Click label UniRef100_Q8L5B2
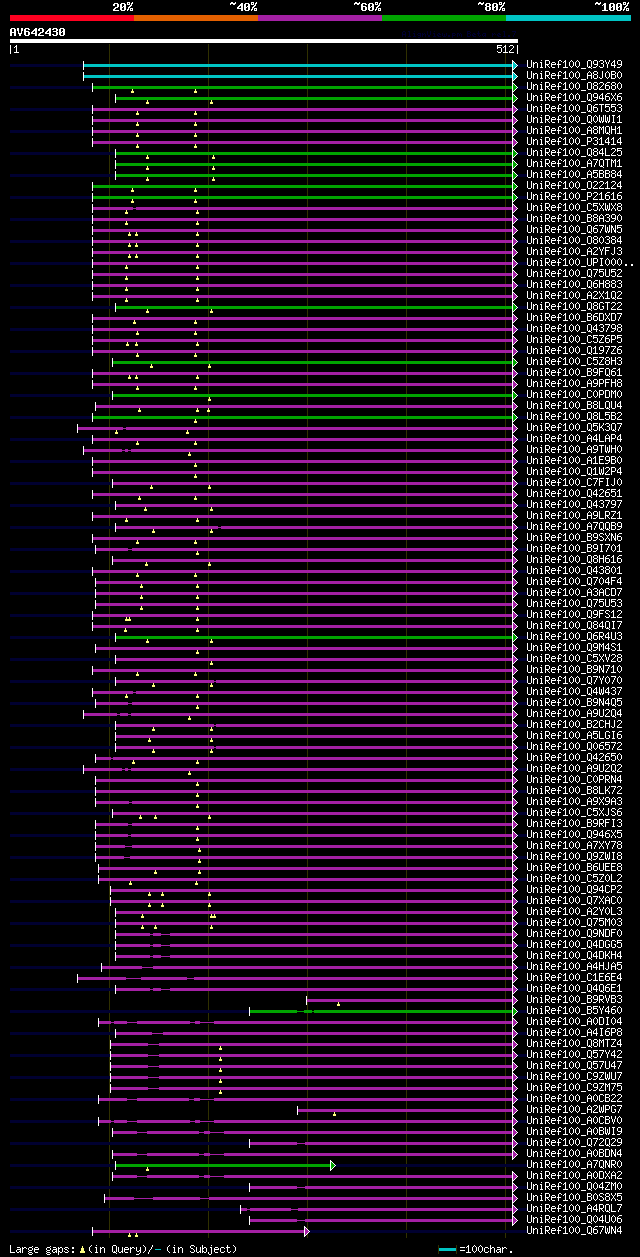640x1257 pixels. (x=574, y=417)
